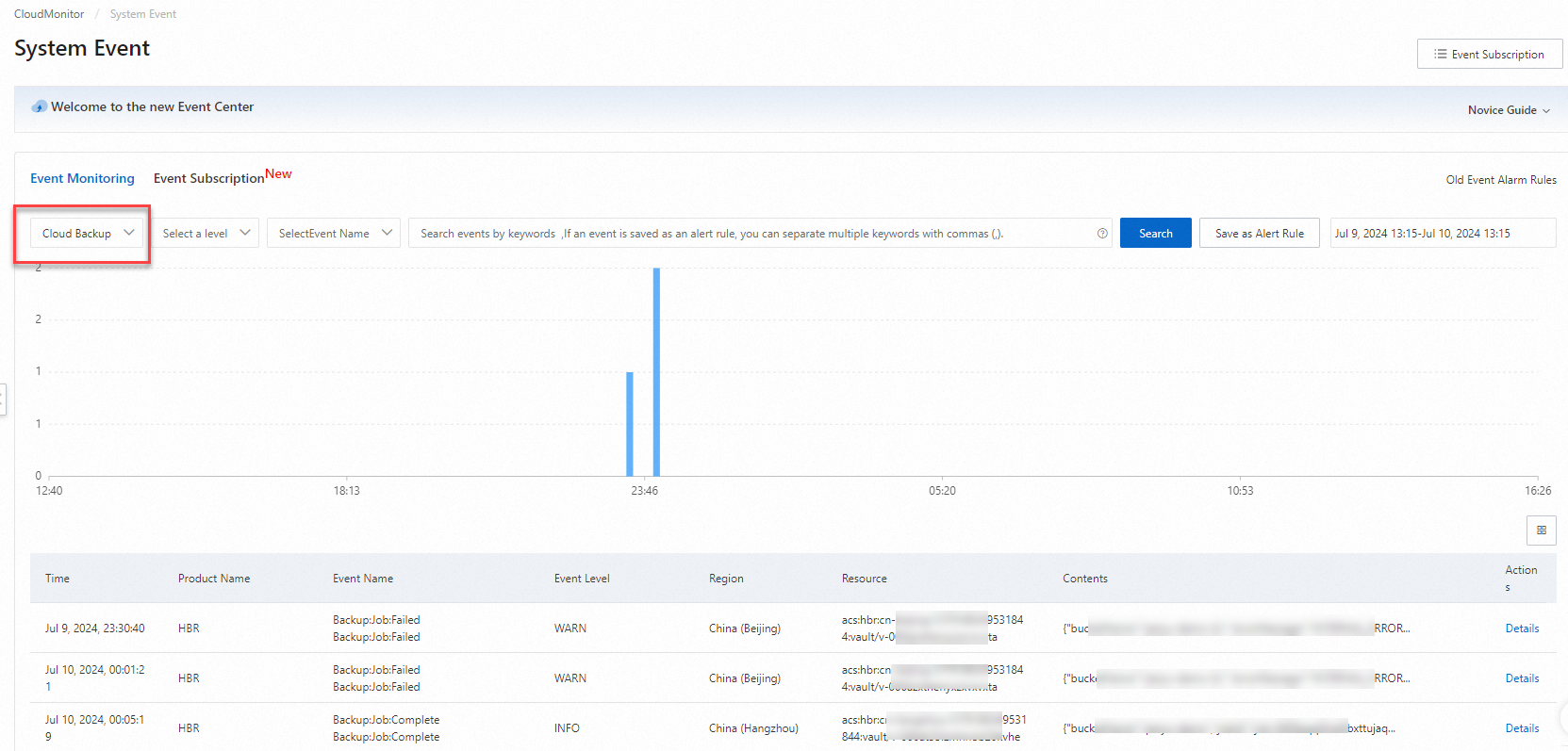Click Save as Alert Rule button
1568x751 pixels.
point(1259,234)
